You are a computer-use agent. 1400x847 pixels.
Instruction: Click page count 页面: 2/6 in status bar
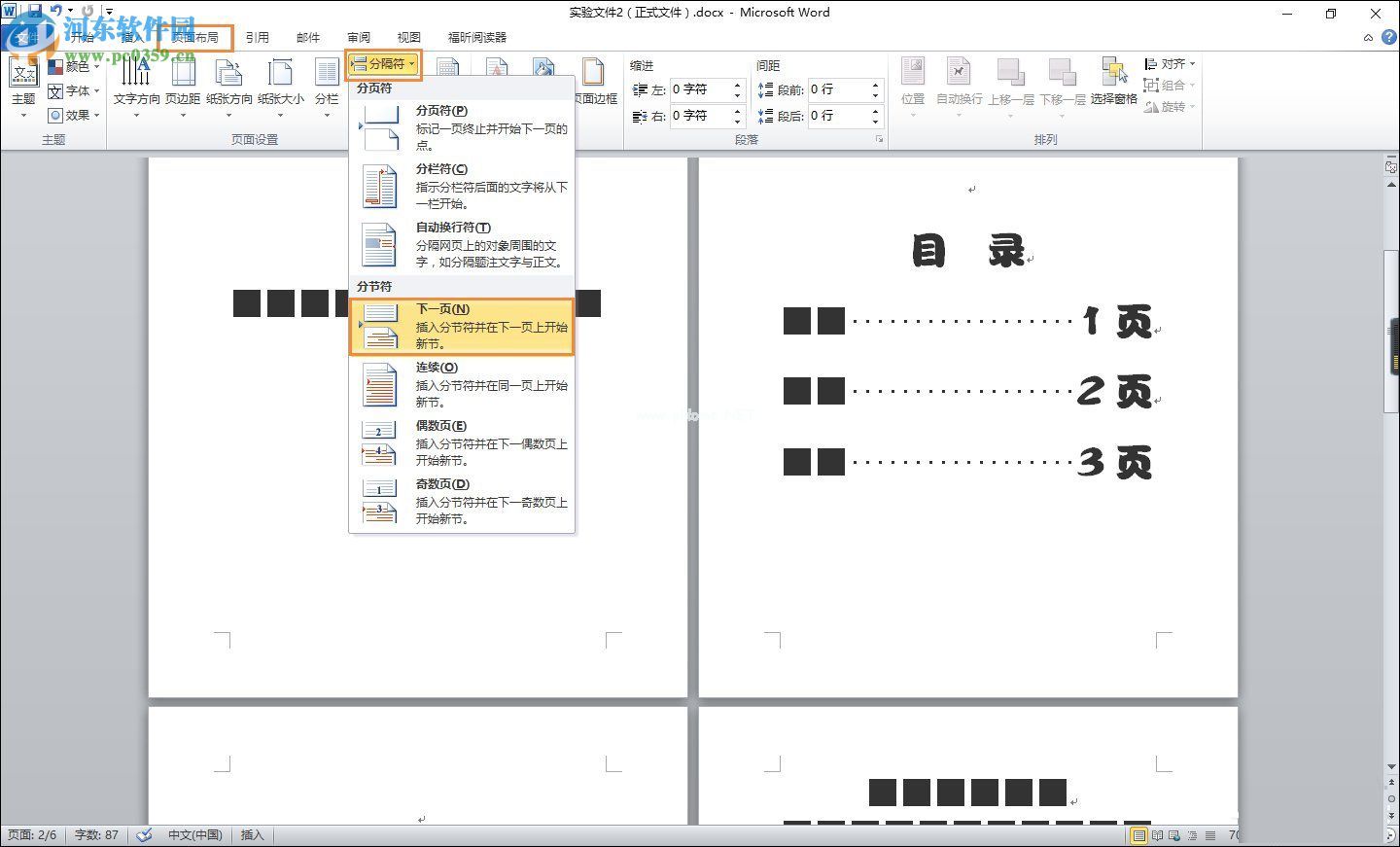point(33,835)
